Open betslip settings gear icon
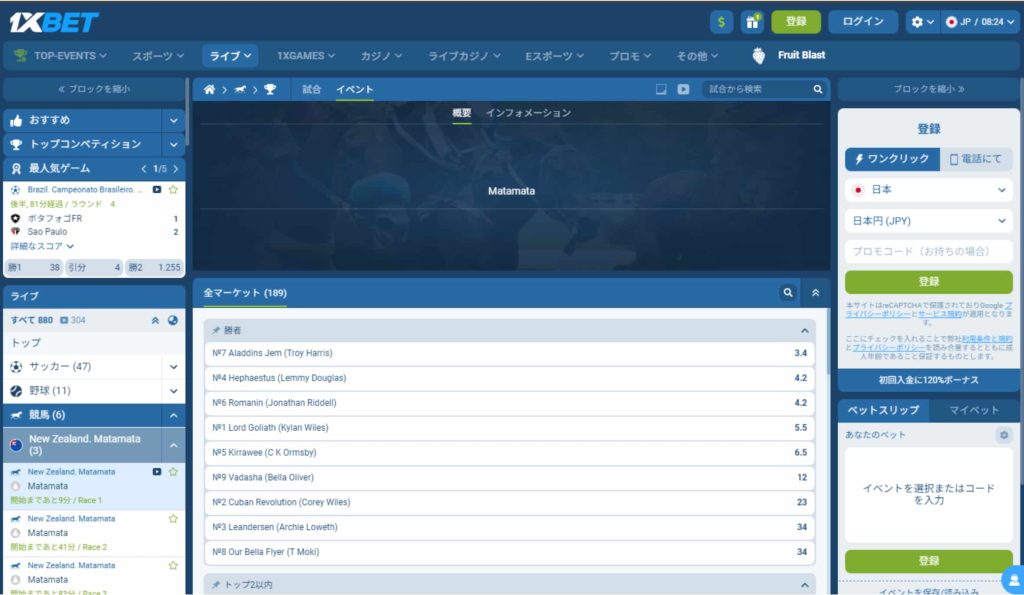The image size is (1024, 595). click(1004, 435)
